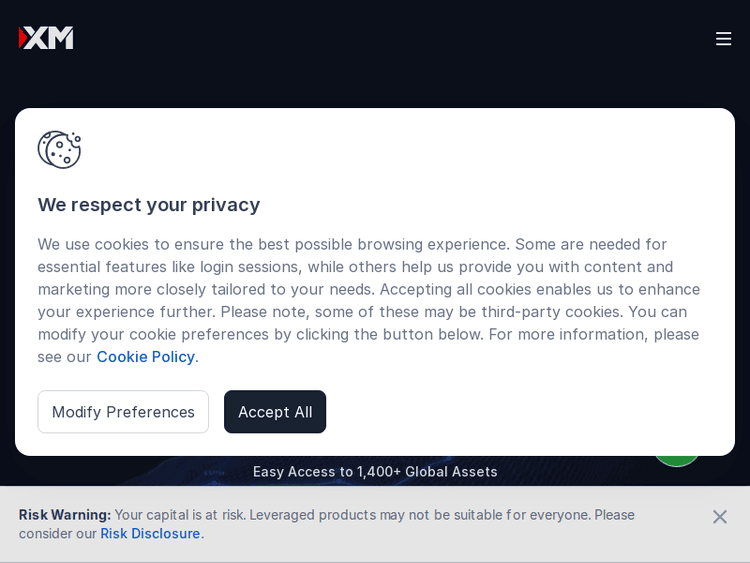Open the hamburger navigation menu
750x563 pixels.
coord(723,38)
